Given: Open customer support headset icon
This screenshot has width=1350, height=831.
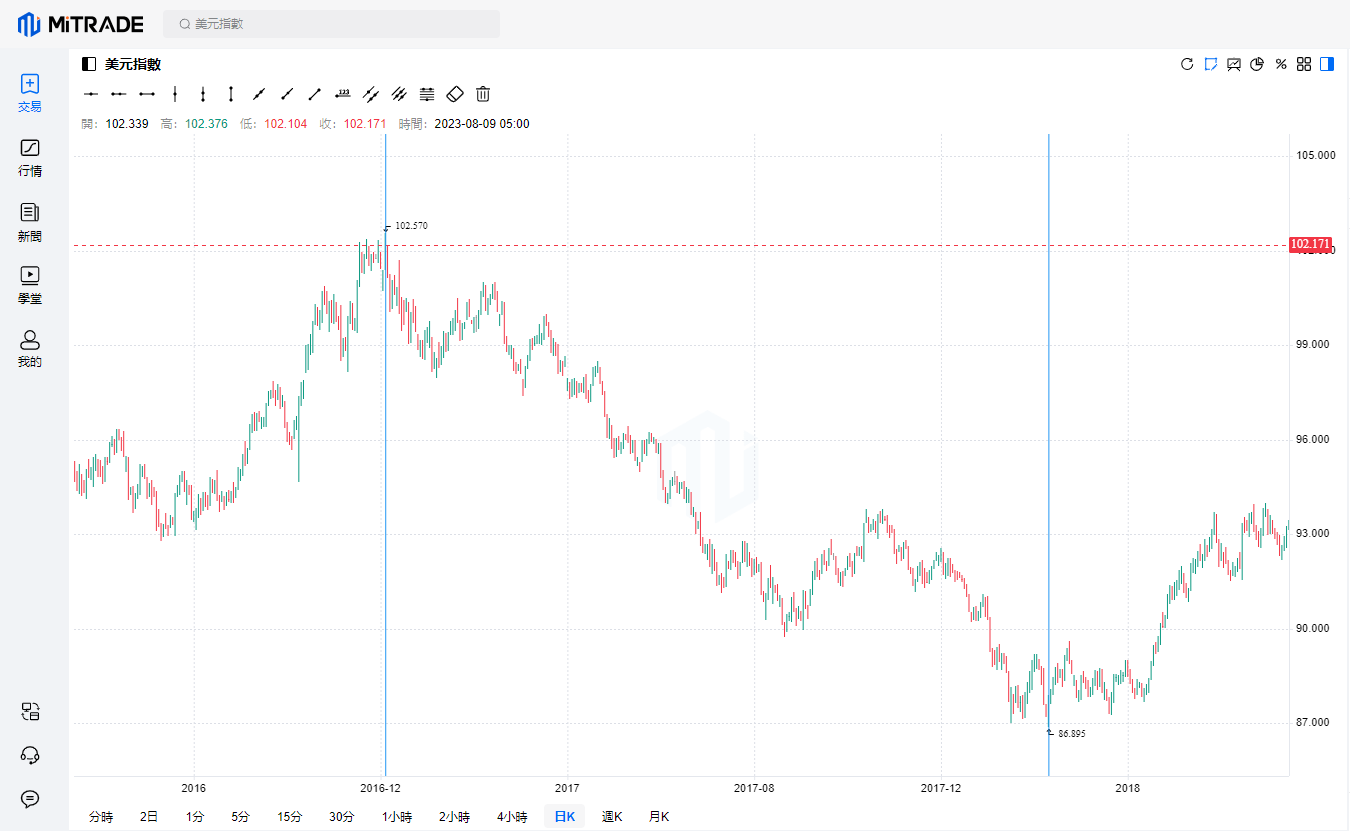Looking at the screenshot, I should point(30,755).
